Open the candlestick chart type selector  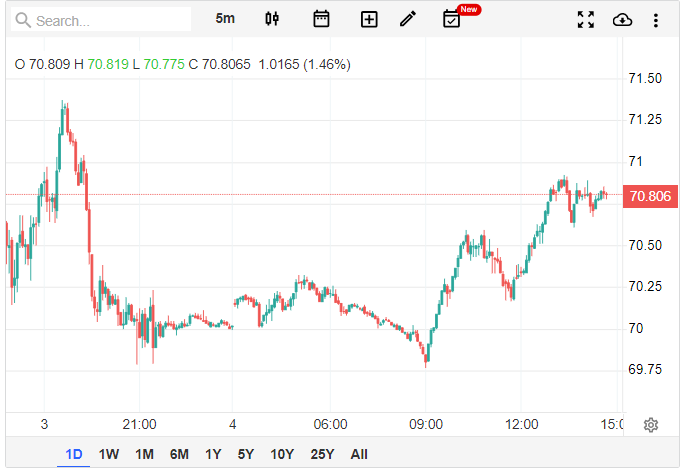(273, 19)
